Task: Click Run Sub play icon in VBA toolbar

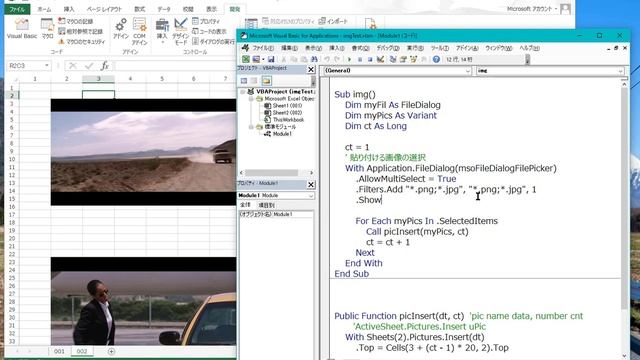Action: (349, 60)
